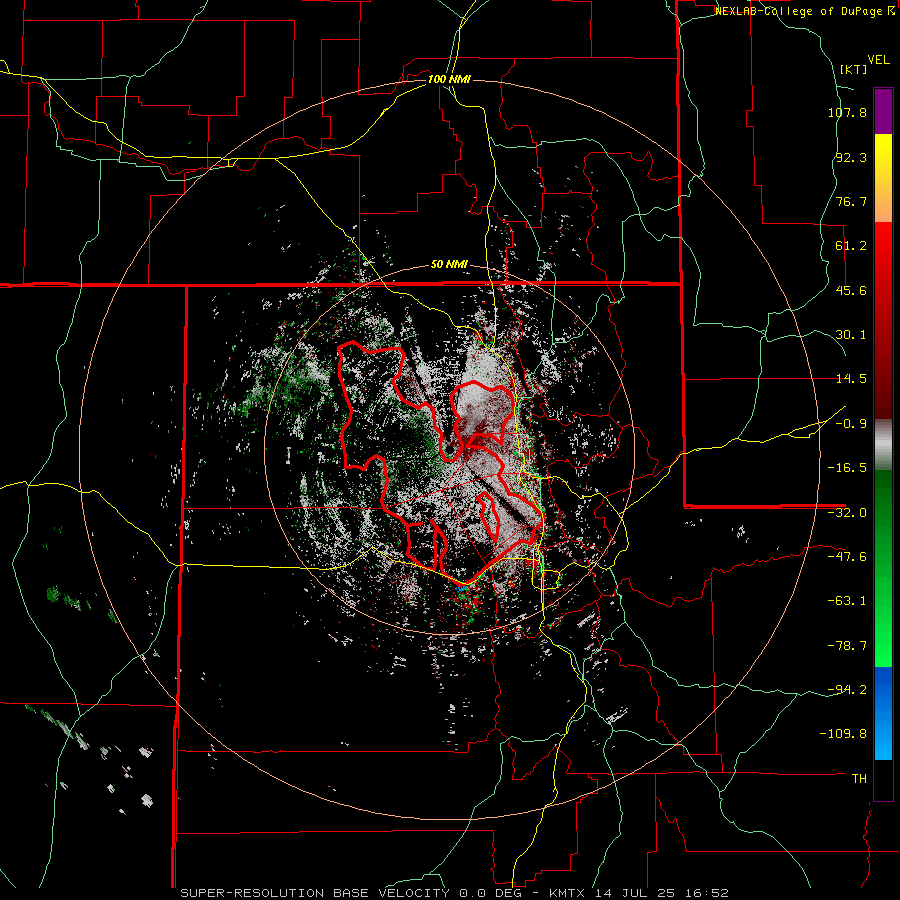Click the -32.0 scale value

(847, 513)
